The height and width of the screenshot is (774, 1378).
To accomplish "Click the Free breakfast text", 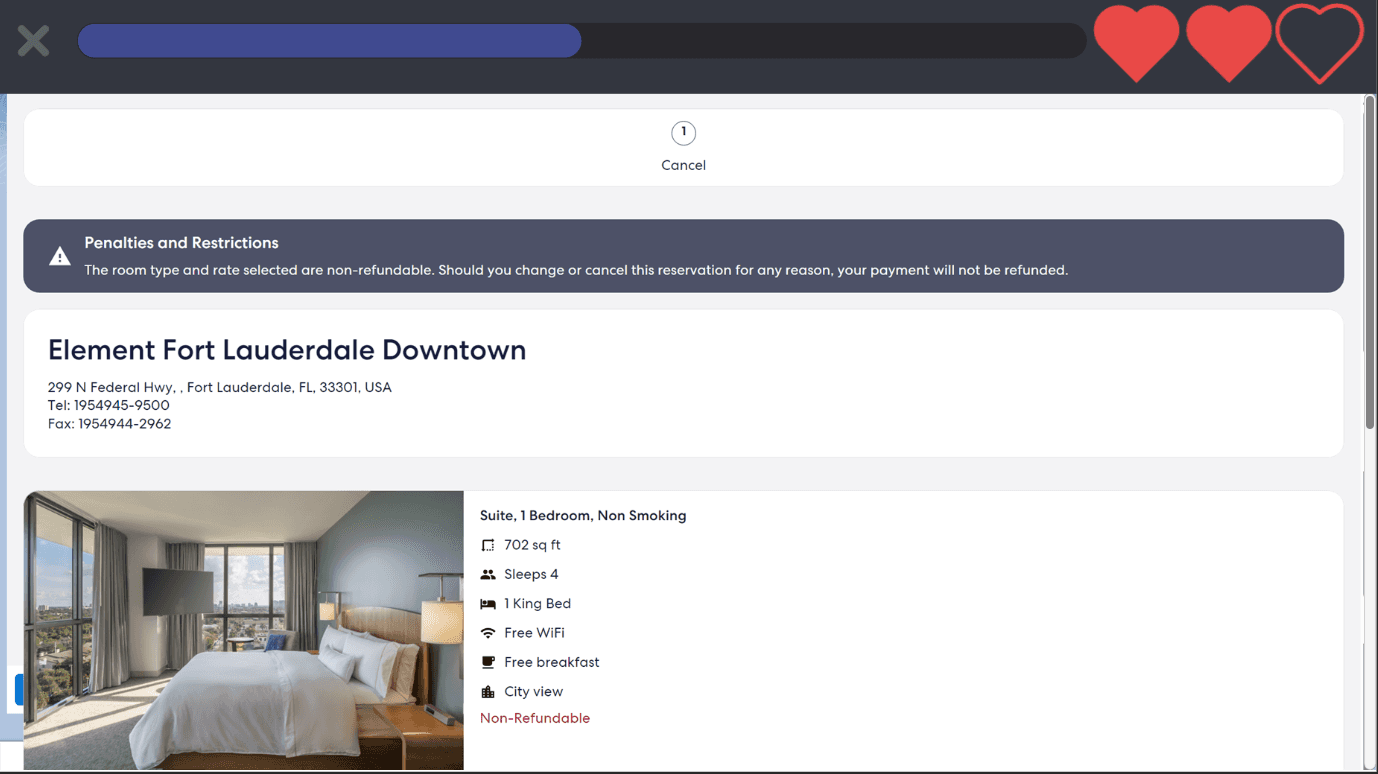I will 552,662.
